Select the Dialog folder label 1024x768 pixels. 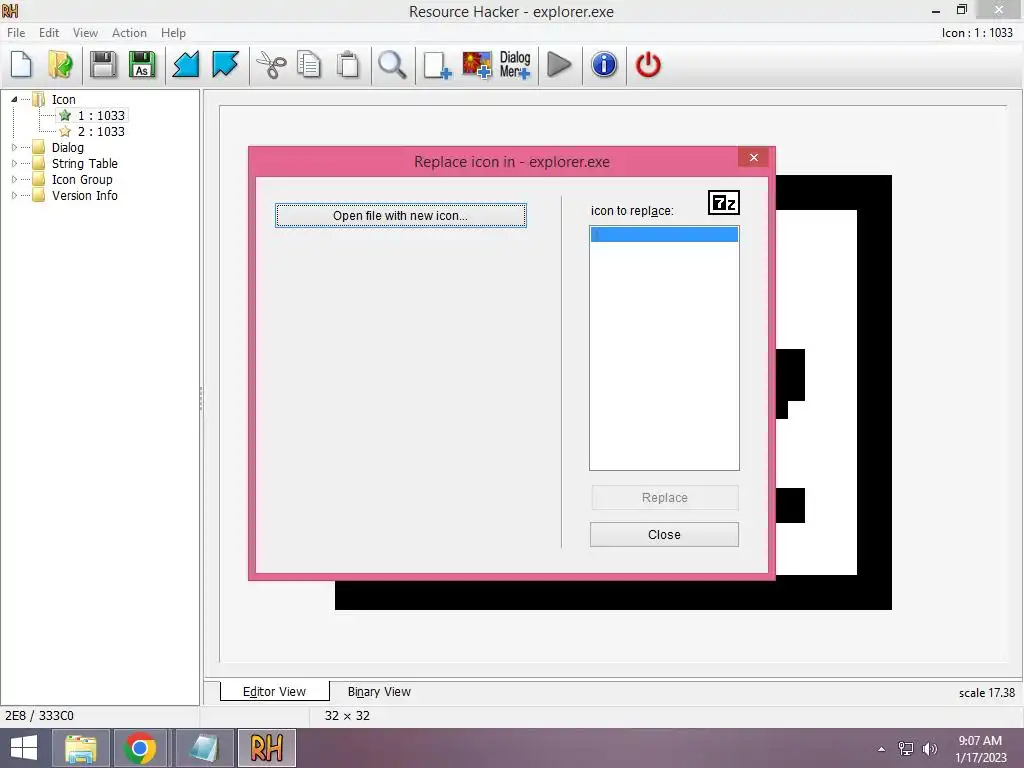[x=68, y=148]
